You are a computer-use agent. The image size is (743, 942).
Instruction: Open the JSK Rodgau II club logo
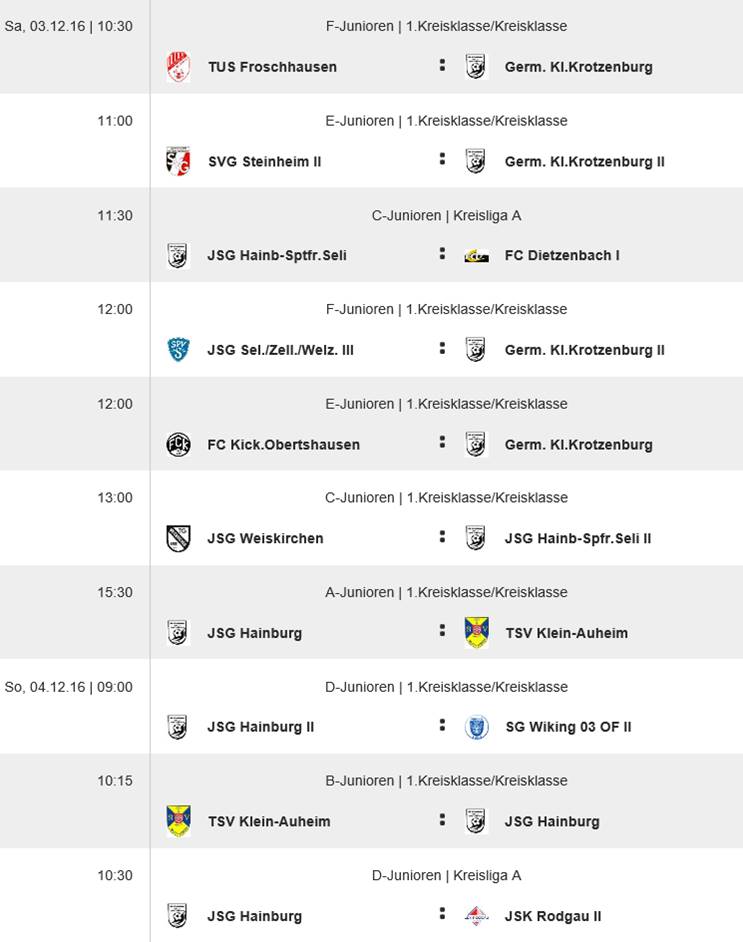point(476,916)
